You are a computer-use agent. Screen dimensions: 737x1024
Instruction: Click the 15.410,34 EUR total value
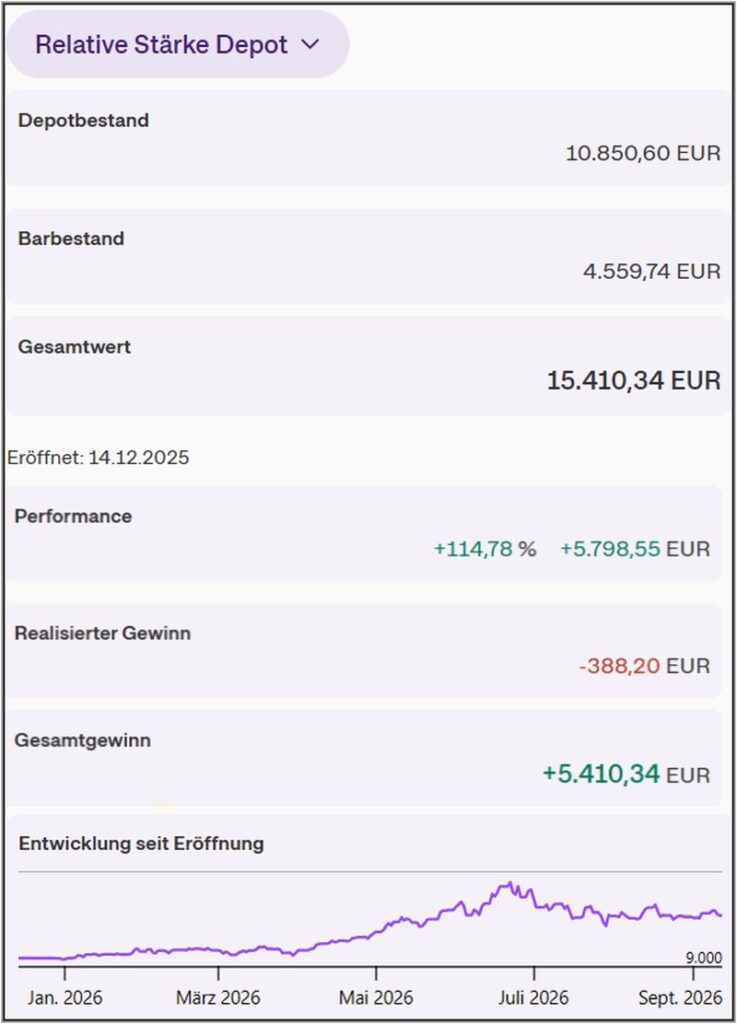point(633,380)
